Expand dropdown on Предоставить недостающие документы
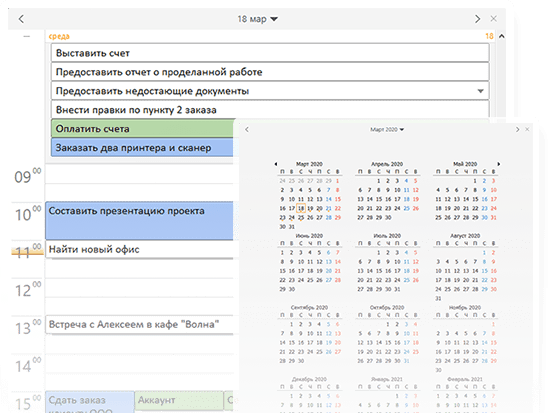 pos(481,91)
